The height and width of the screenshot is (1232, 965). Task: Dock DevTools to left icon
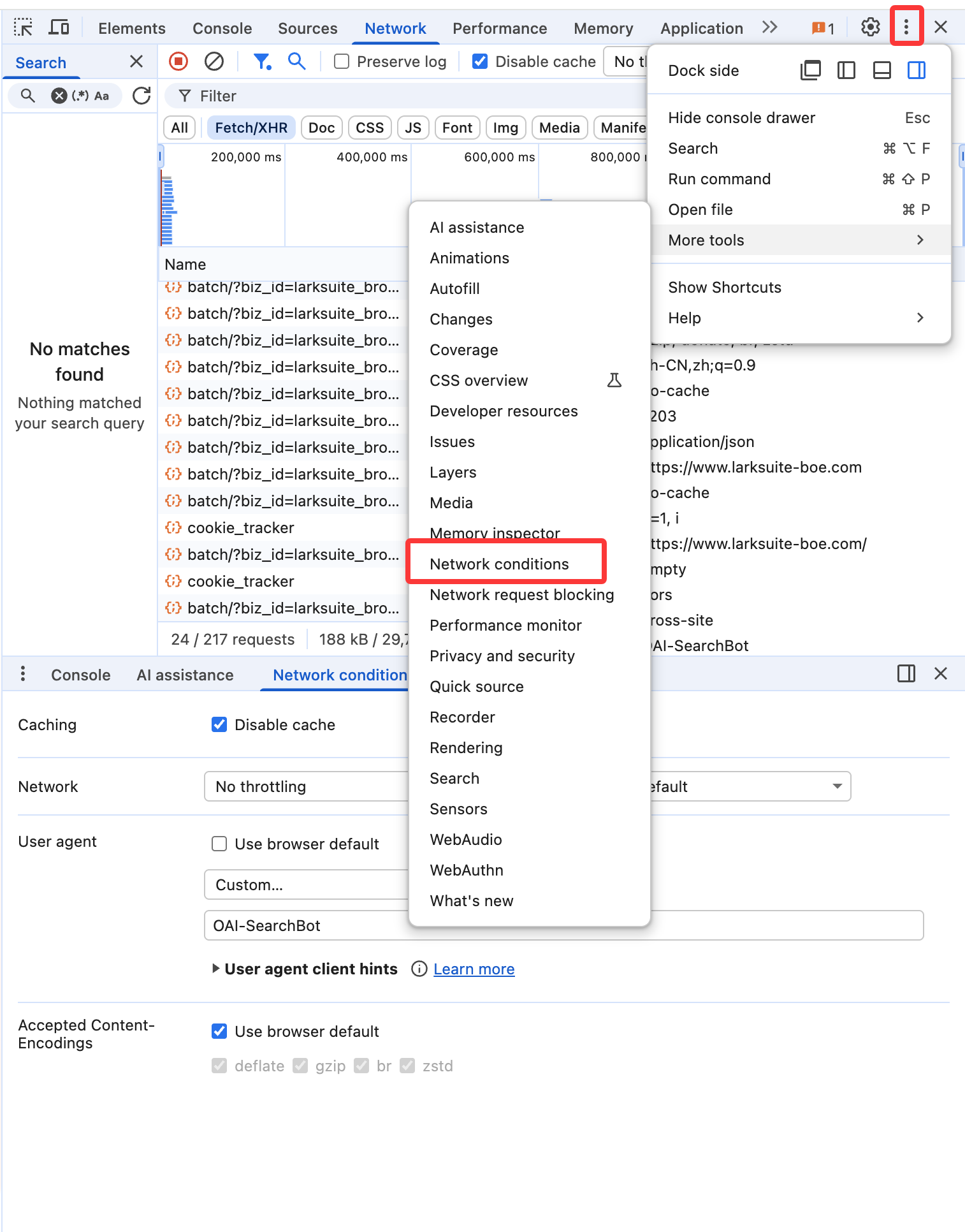(846, 70)
